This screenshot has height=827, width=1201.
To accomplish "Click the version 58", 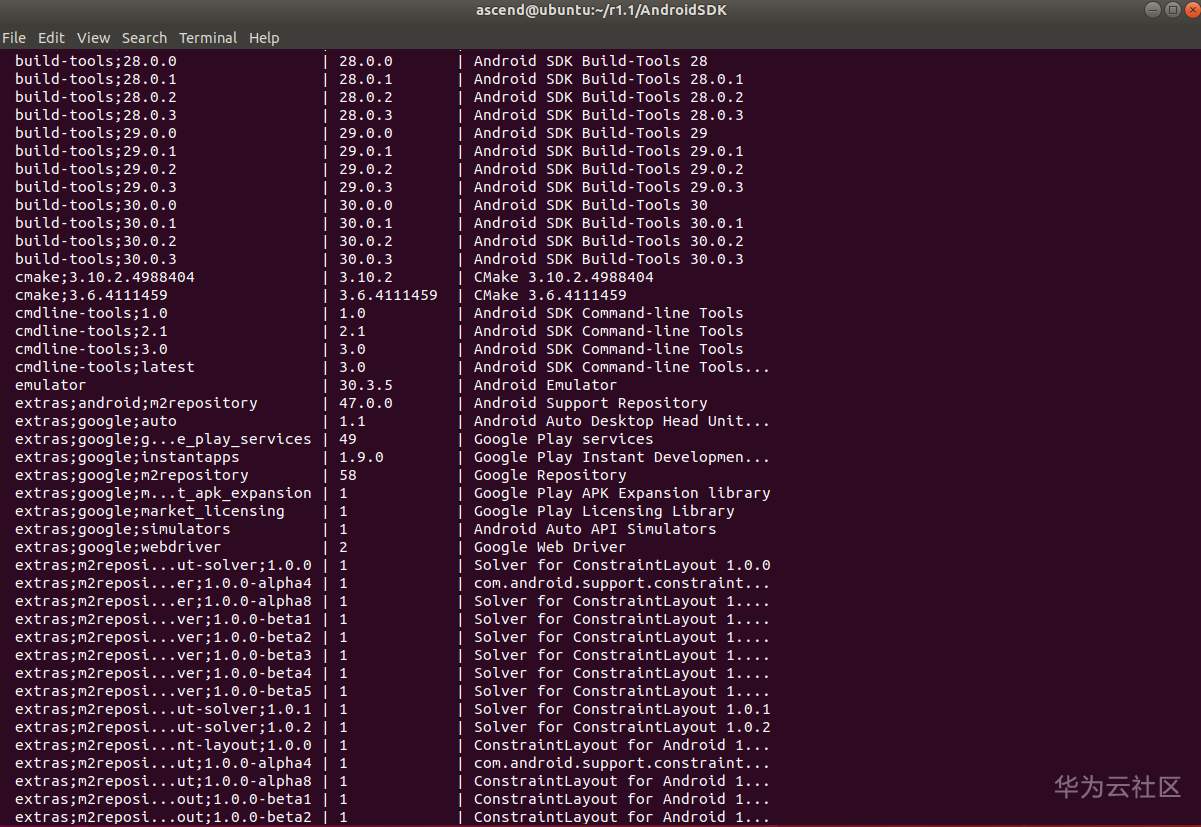I will coord(348,475).
